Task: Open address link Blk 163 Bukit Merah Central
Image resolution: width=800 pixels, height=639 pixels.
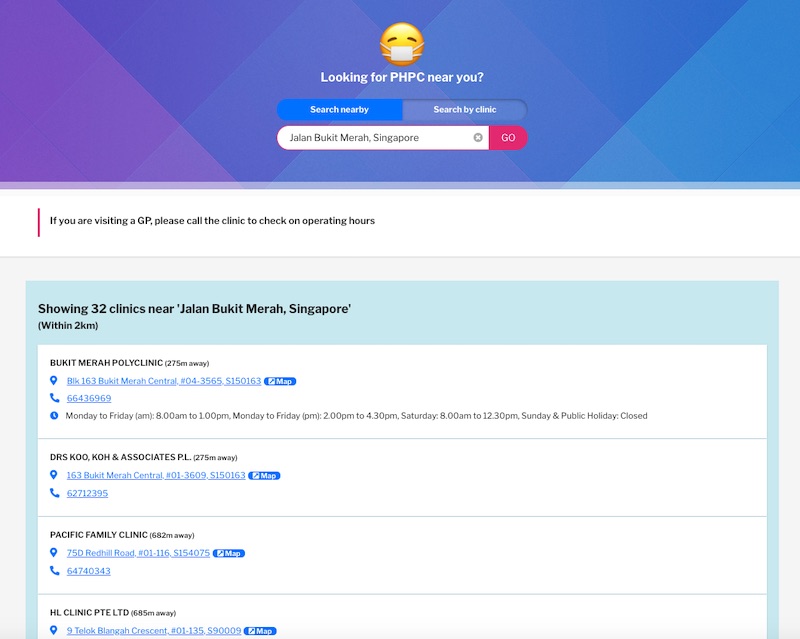Action: (164, 381)
